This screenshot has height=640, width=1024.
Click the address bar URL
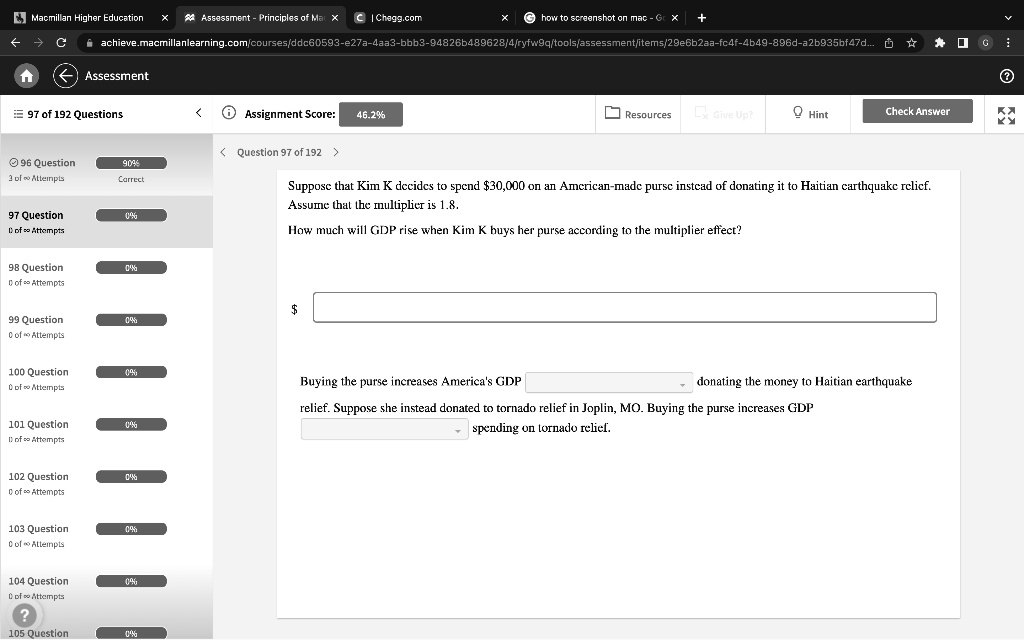(487, 42)
